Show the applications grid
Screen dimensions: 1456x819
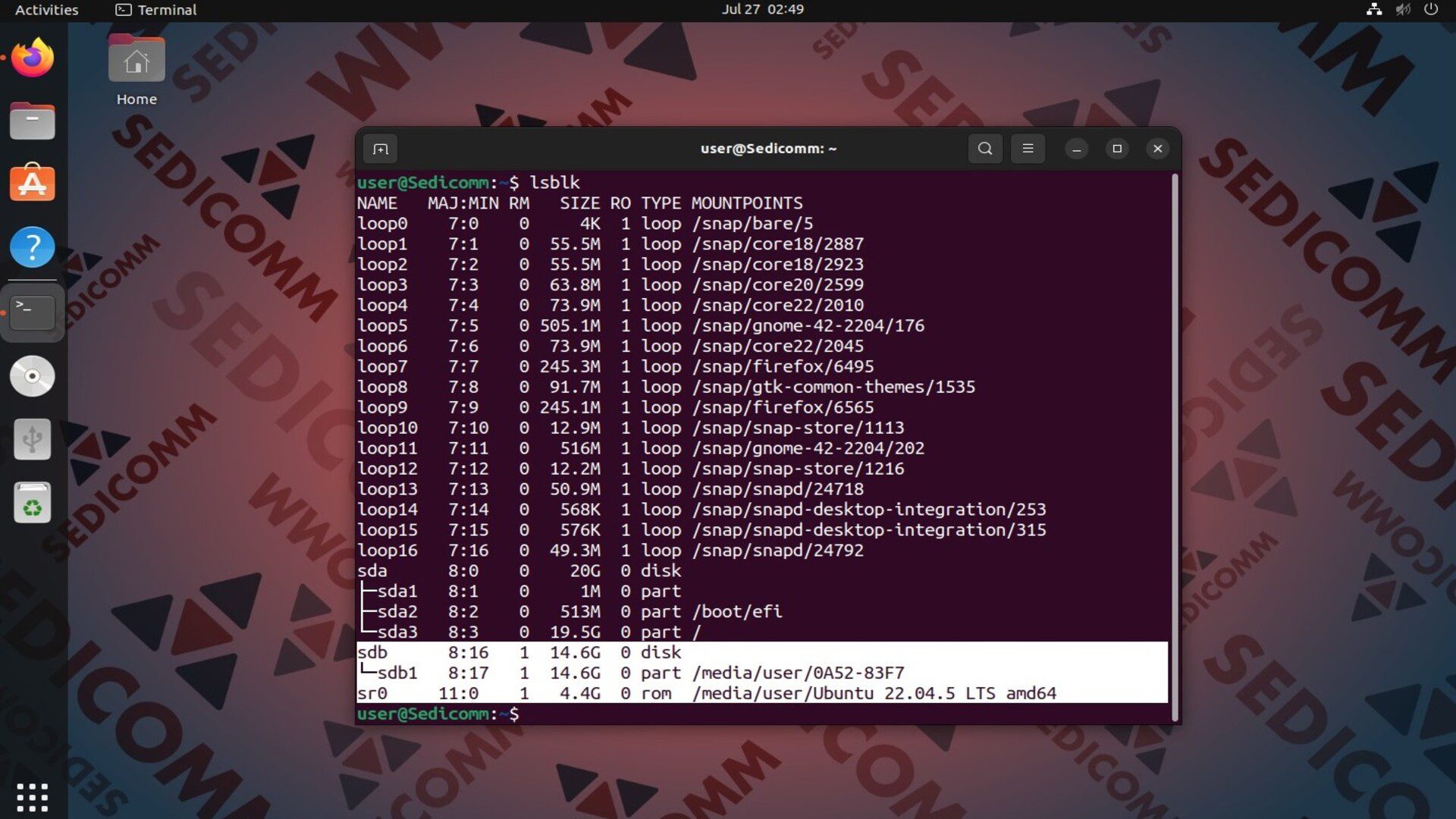(x=33, y=797)
